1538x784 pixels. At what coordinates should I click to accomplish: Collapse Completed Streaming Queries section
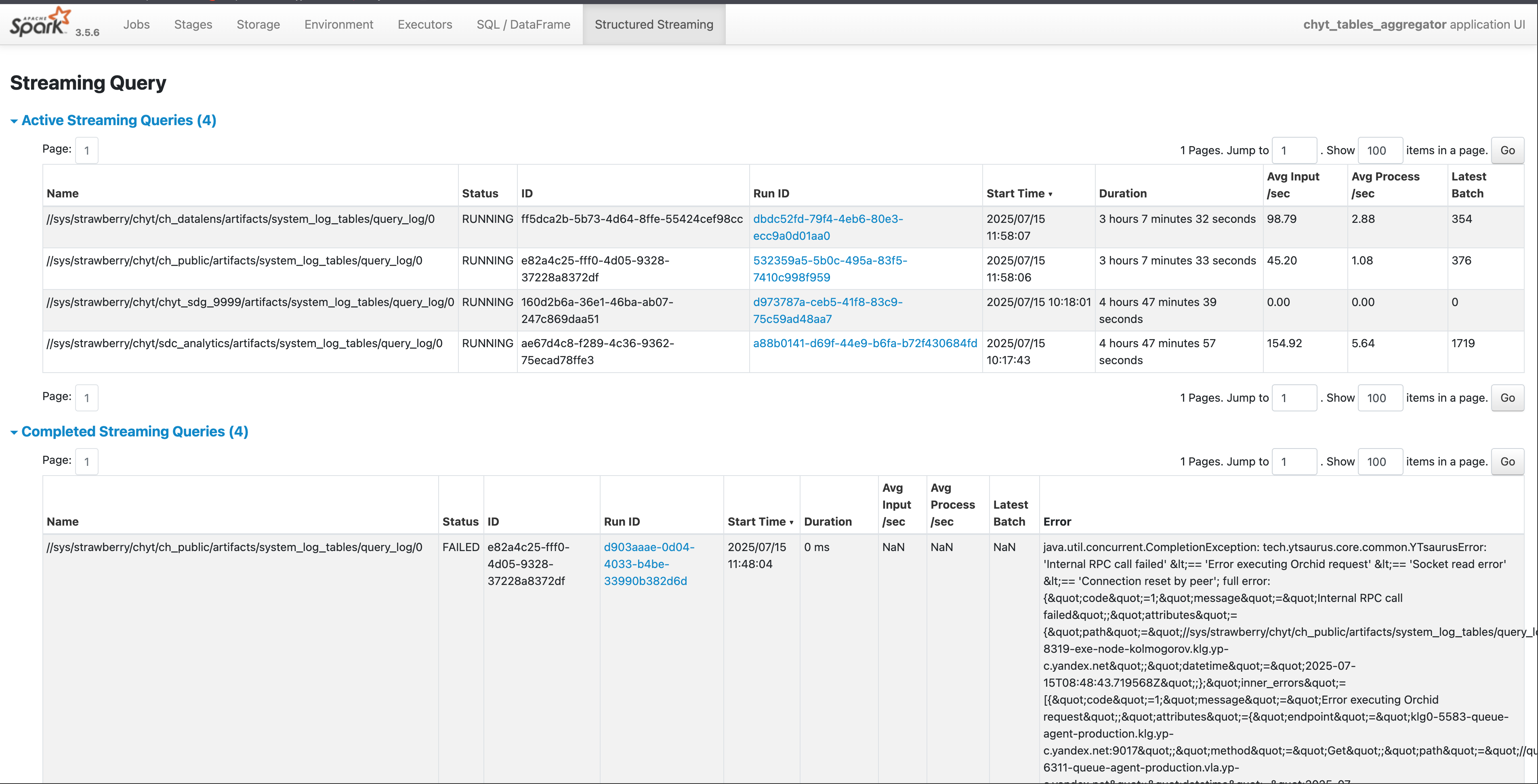[x=134, y=432]
